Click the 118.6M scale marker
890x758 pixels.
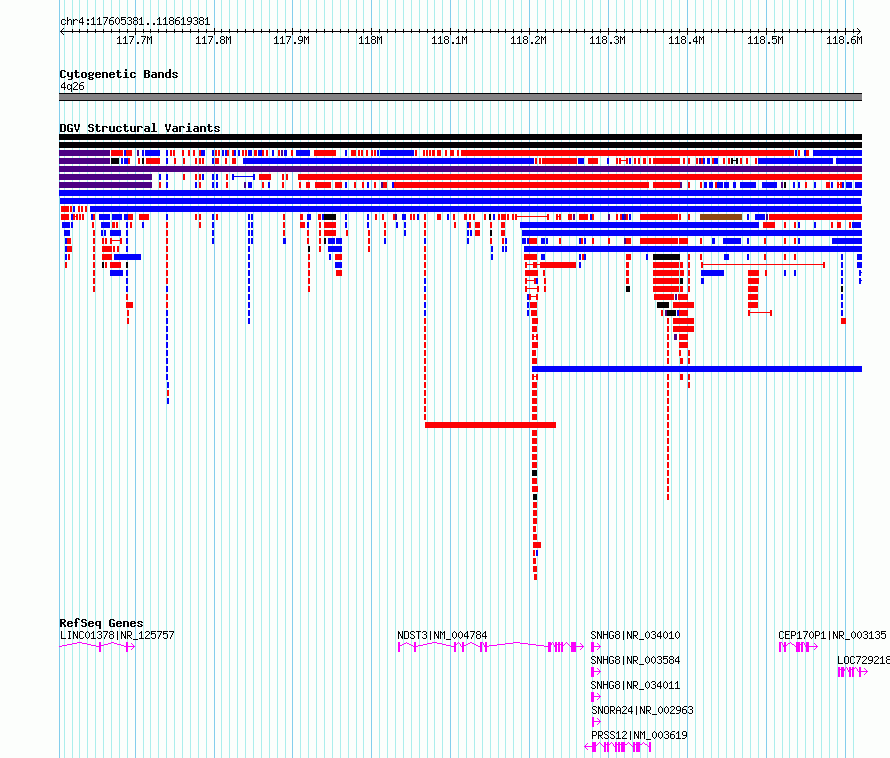(844, 40)
